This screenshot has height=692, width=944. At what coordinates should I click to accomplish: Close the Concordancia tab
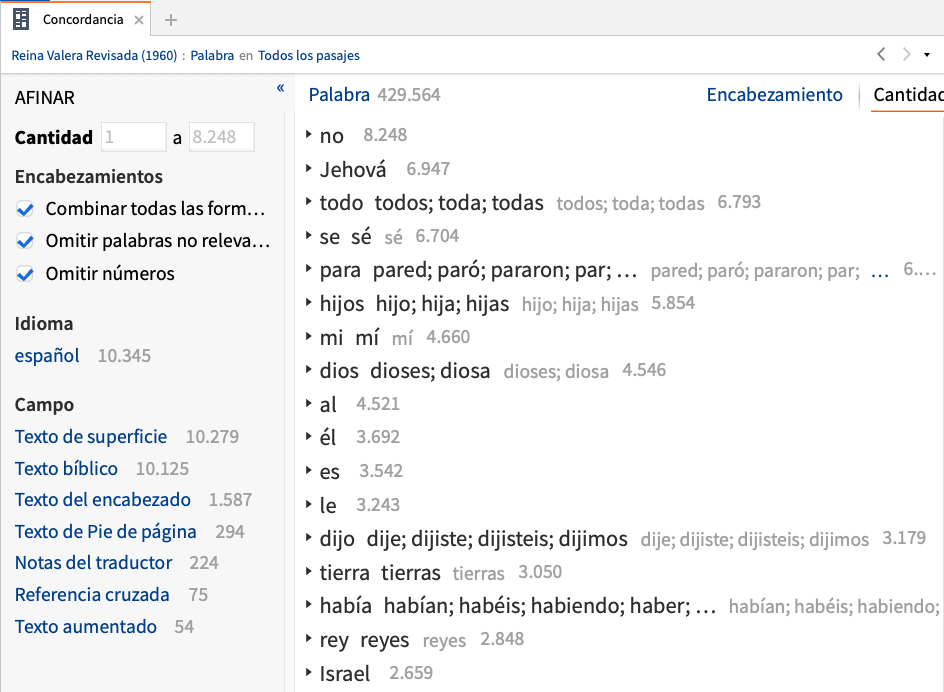click(x=138, y=20)
